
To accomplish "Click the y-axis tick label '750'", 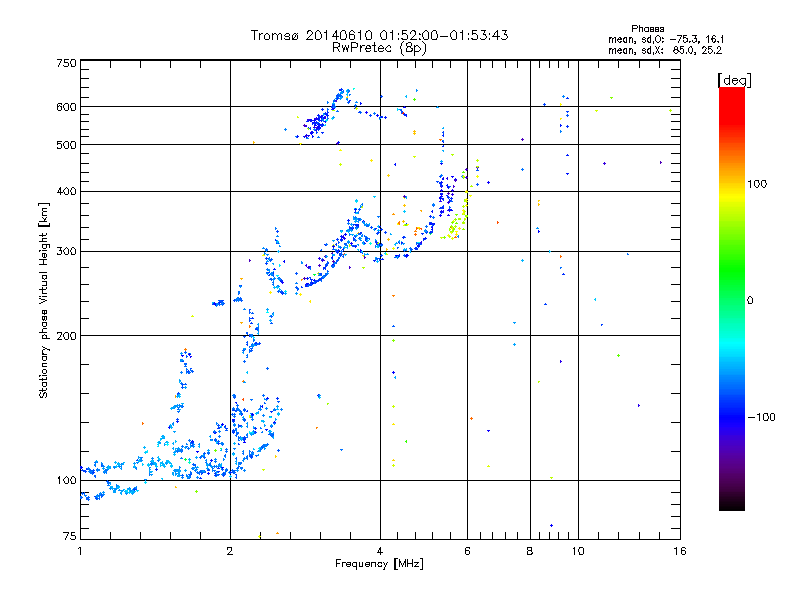I will [66, 63].
